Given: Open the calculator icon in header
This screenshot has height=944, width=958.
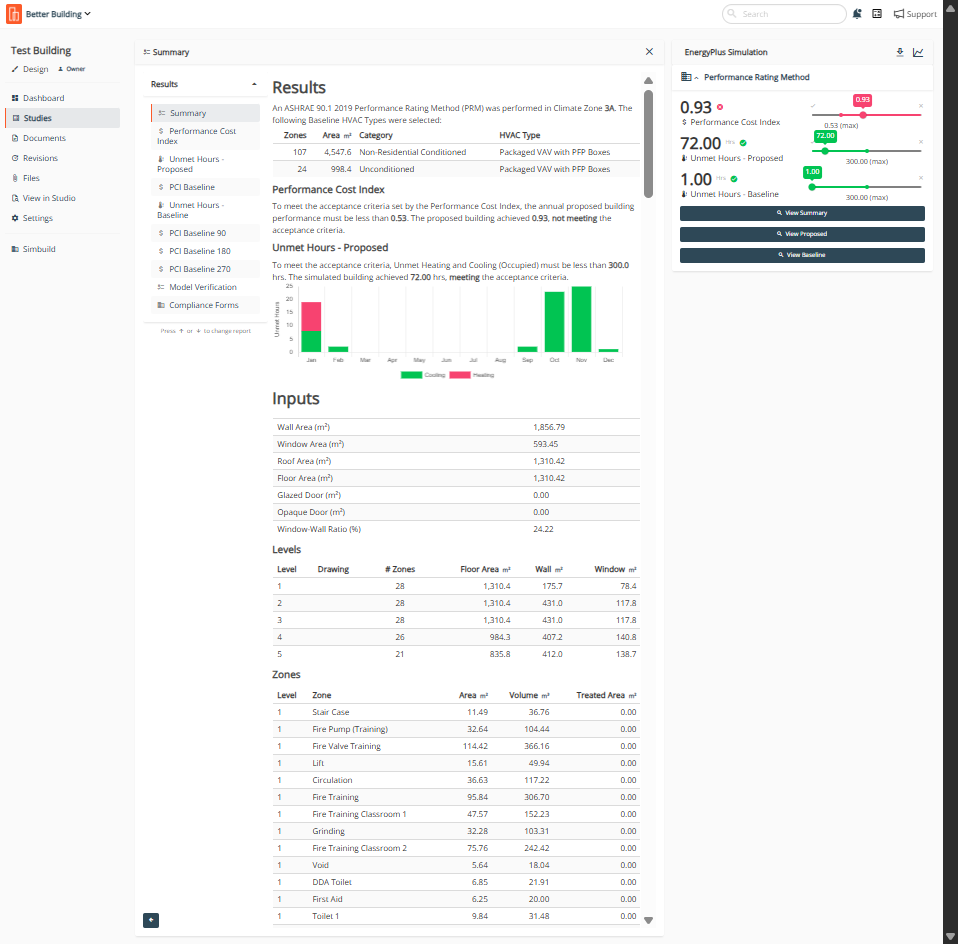Looking at the screenshot, I should [x=877, y=14].
